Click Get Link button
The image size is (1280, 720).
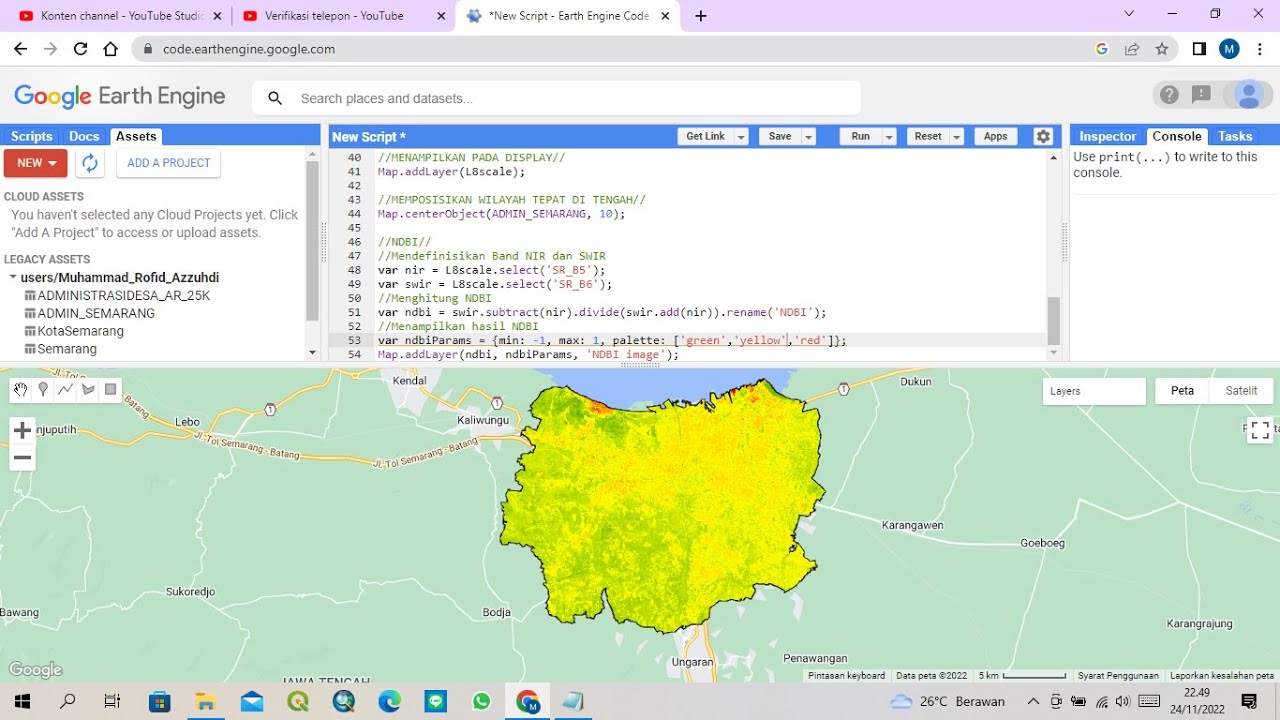coord(706,137)
